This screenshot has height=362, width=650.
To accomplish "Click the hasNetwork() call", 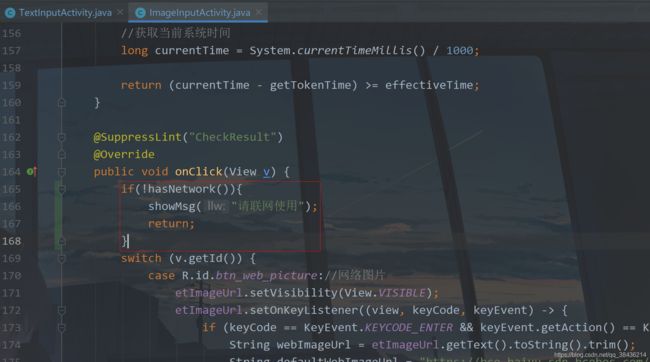I will [188, 189].
